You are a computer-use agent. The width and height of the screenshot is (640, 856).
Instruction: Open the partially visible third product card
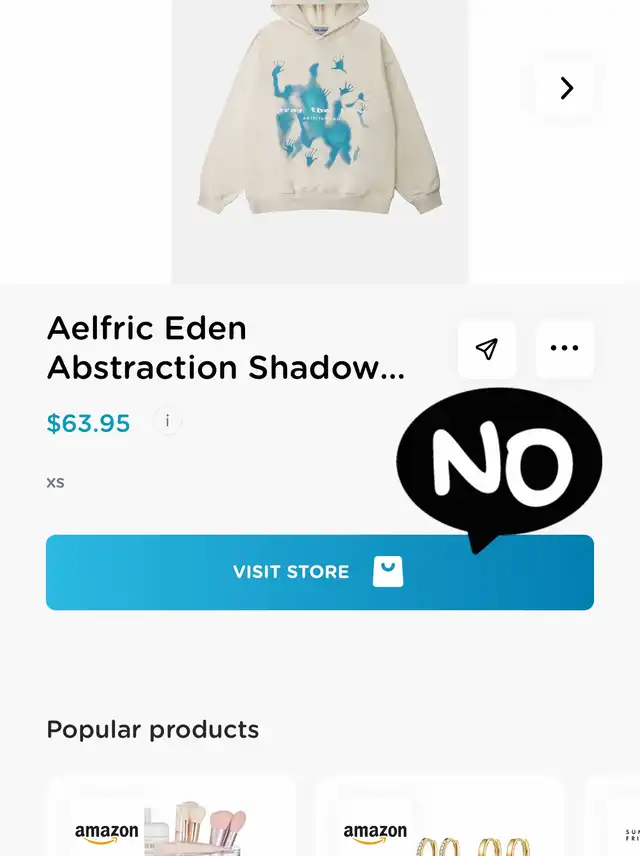(613, 817)
